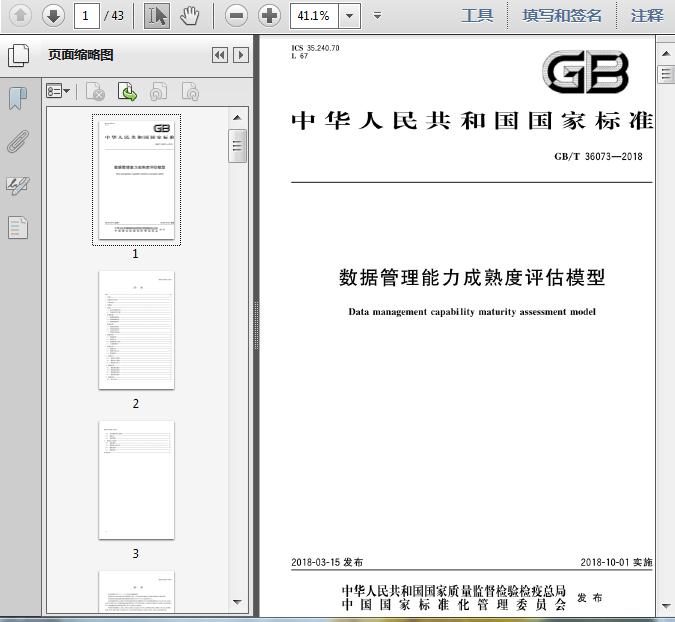Select the partially visible page 4 thumbnail
The height and width of the screenshot is (622, 675).
click(136, 591)
